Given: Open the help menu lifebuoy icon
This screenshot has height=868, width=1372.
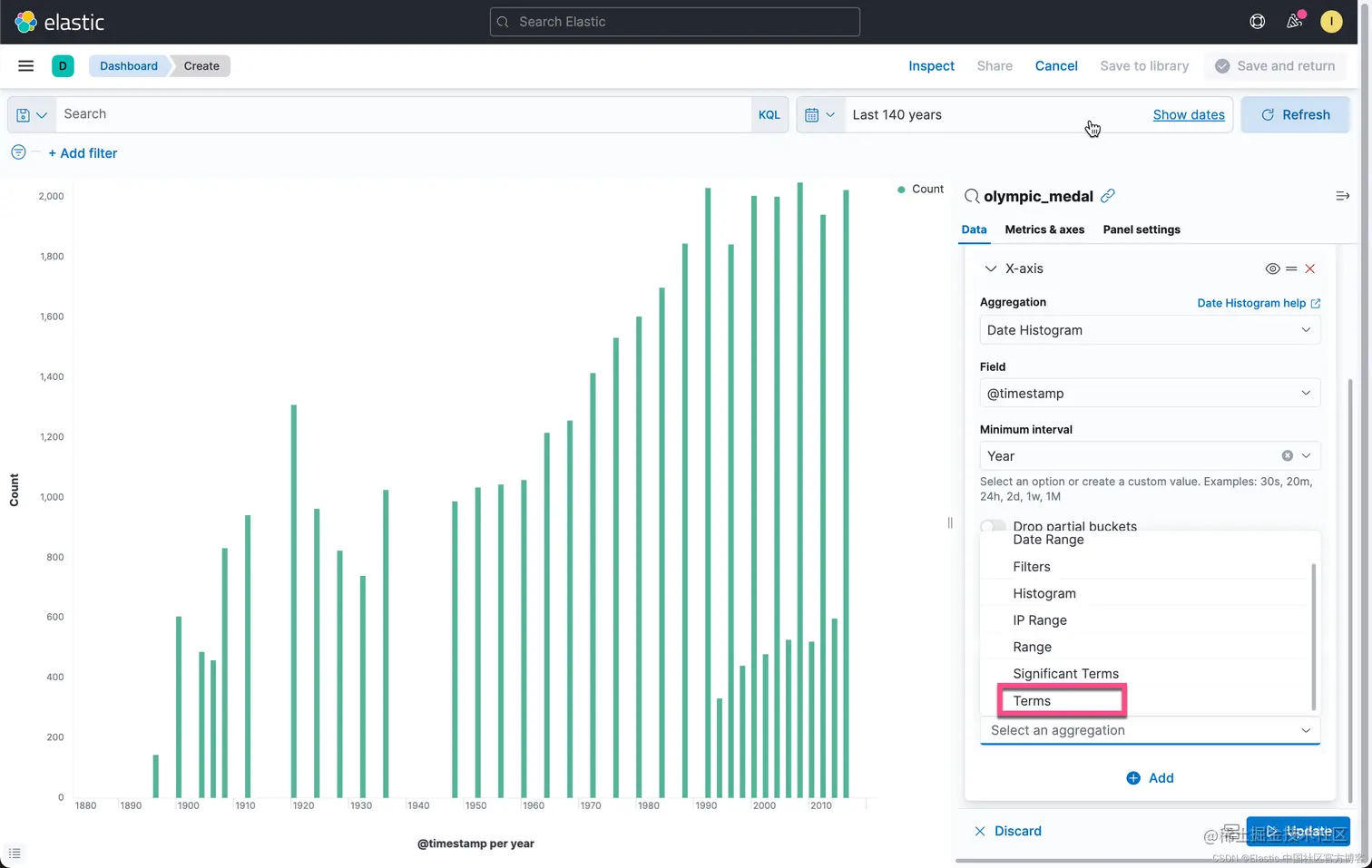Looking at the screenshot, I should (x=1258, y=21).
